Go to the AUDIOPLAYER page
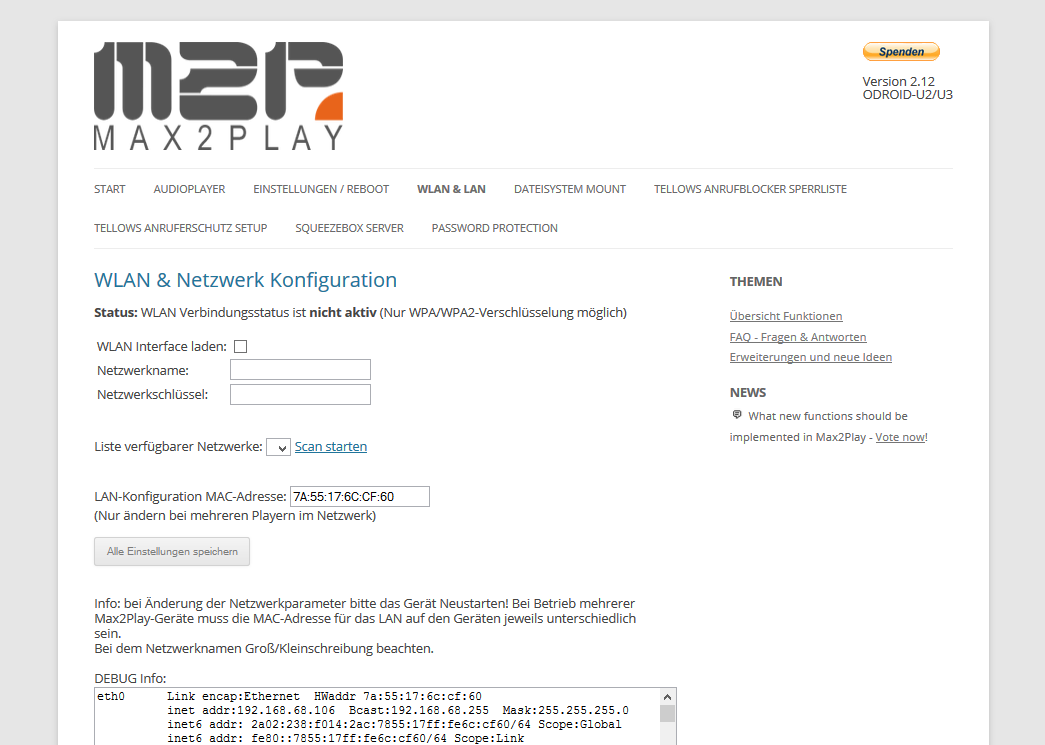The width and height of the screenshot is (1045, 745). pyautogui.click(x=189, y=189)
